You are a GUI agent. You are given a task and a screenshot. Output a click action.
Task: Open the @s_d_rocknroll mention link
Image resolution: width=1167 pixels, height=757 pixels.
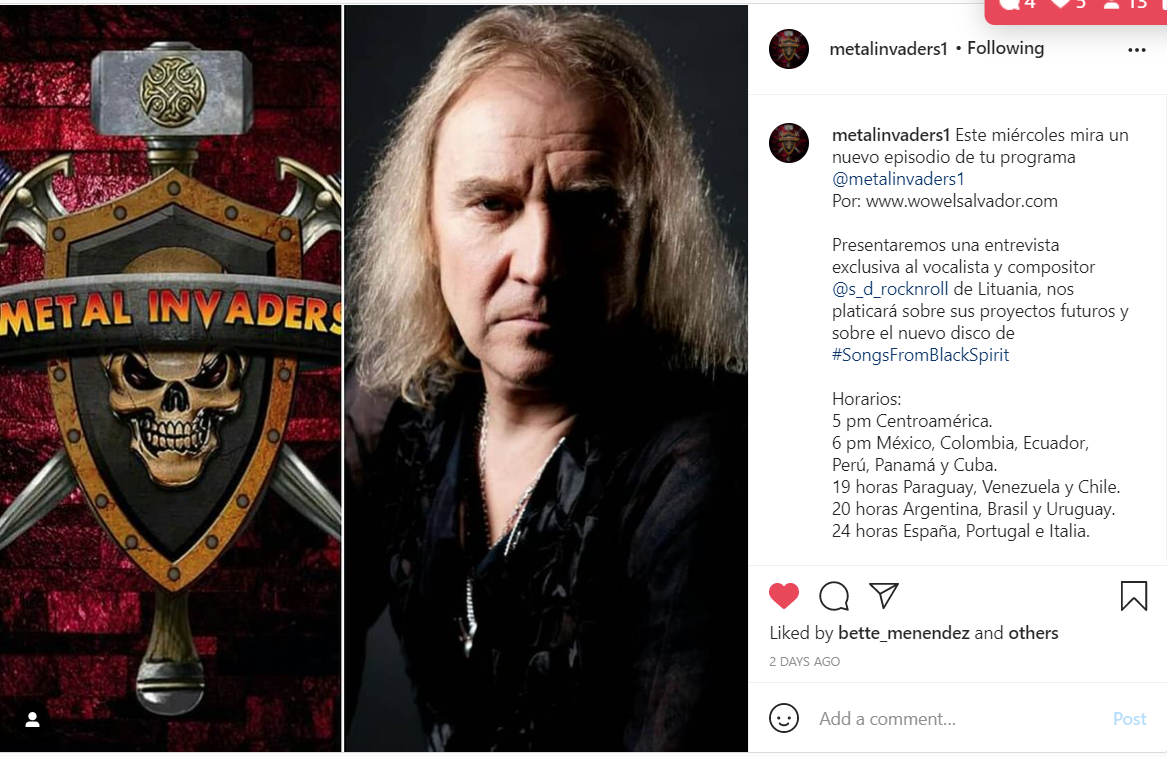[x=890, y=289]
